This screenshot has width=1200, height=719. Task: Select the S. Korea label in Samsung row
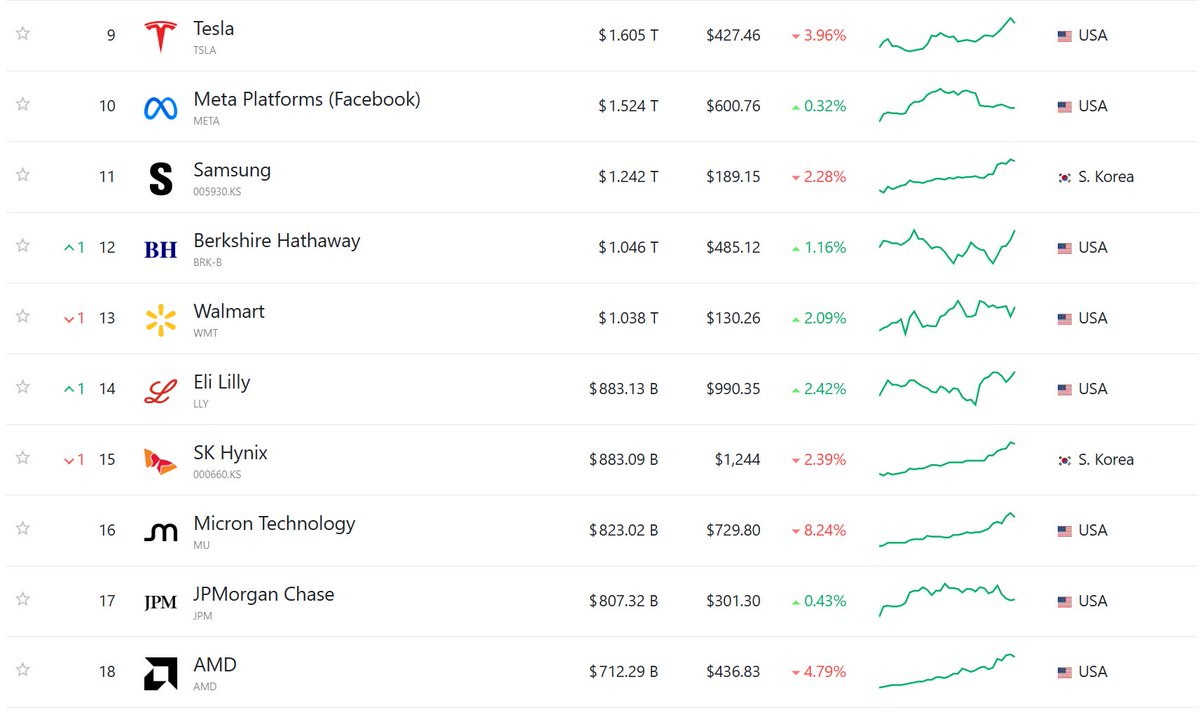click(x=1106, y=177)
